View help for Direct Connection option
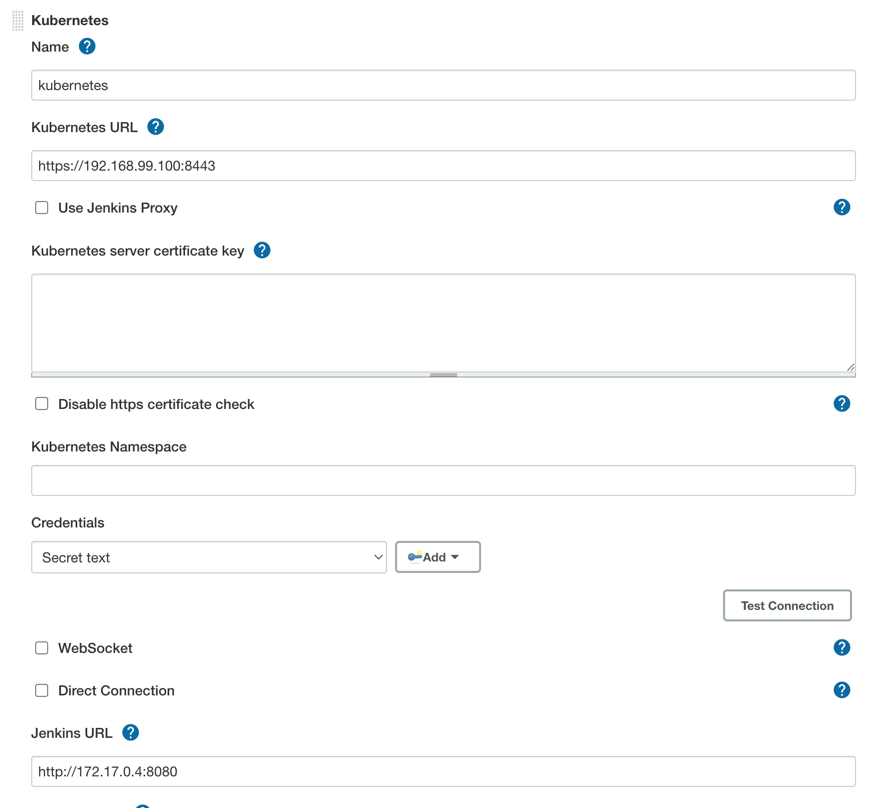Viewport: 884px width, 808px height. 842,689
